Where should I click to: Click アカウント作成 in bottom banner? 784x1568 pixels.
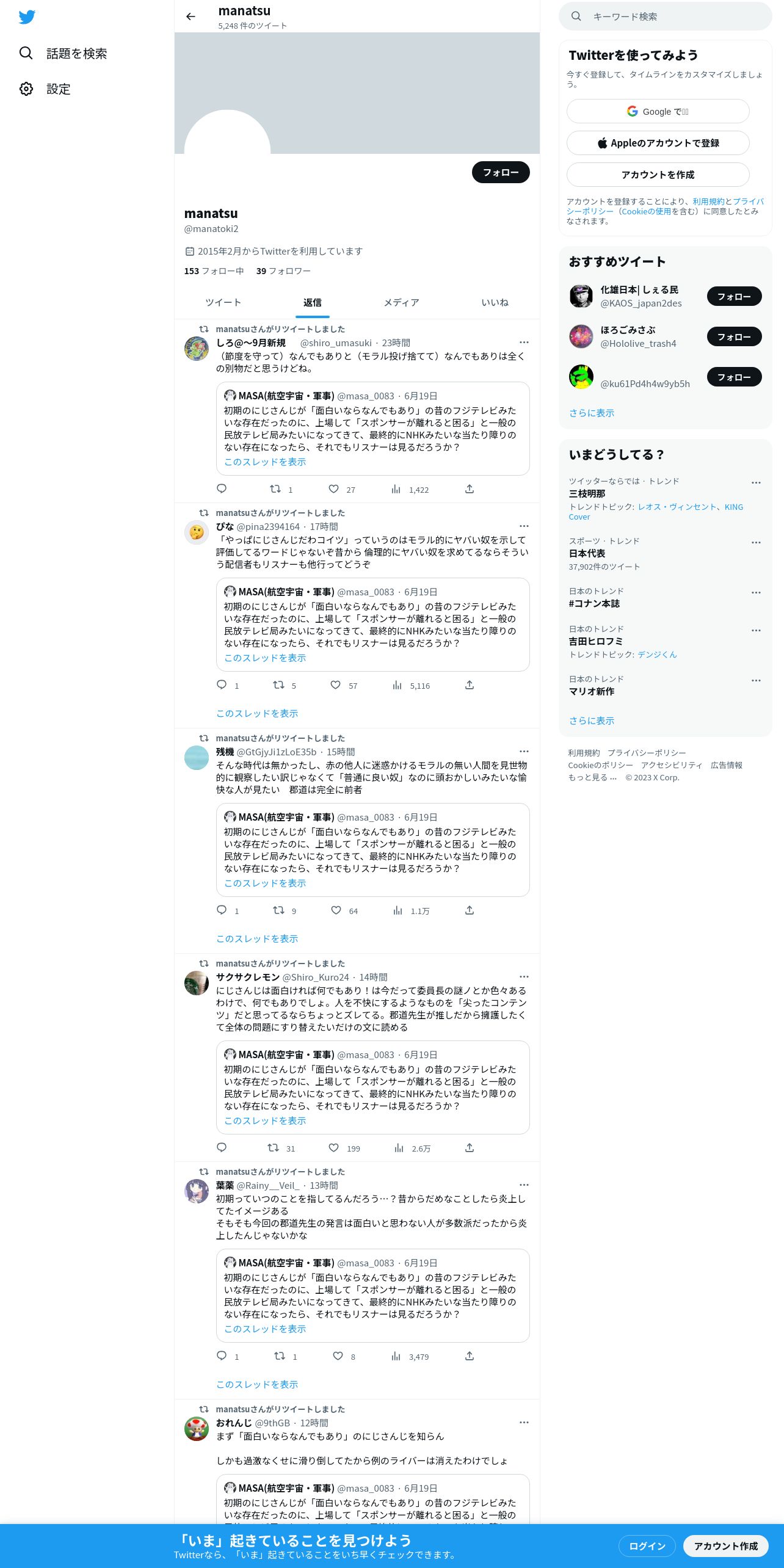725,1545
